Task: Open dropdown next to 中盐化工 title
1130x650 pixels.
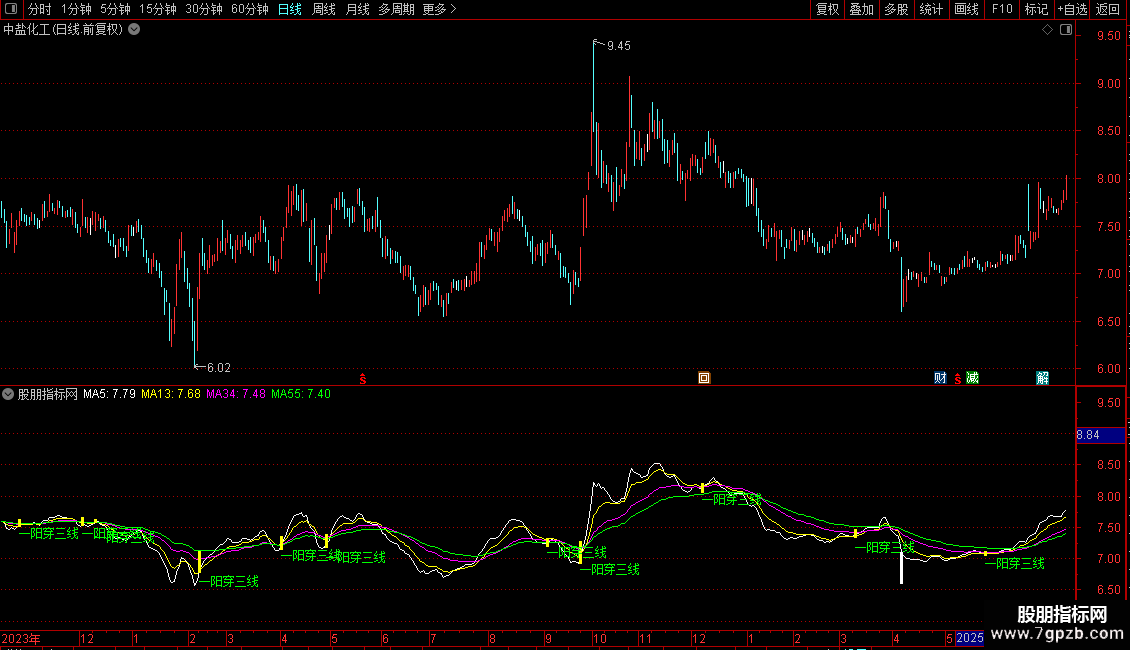Action: coord(134,30)
